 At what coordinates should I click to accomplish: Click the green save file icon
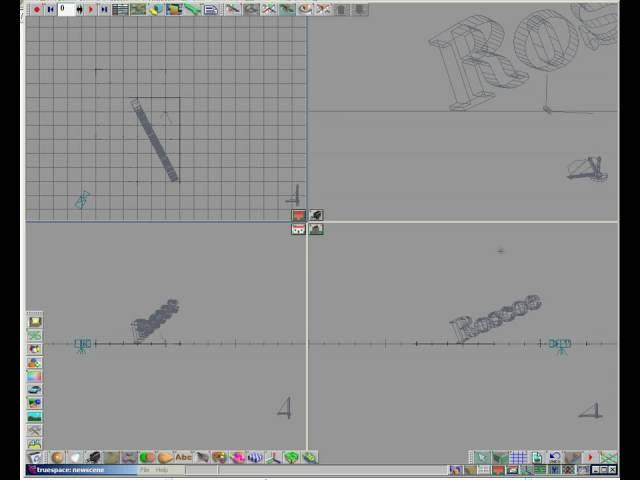click(x=536, y=458)
